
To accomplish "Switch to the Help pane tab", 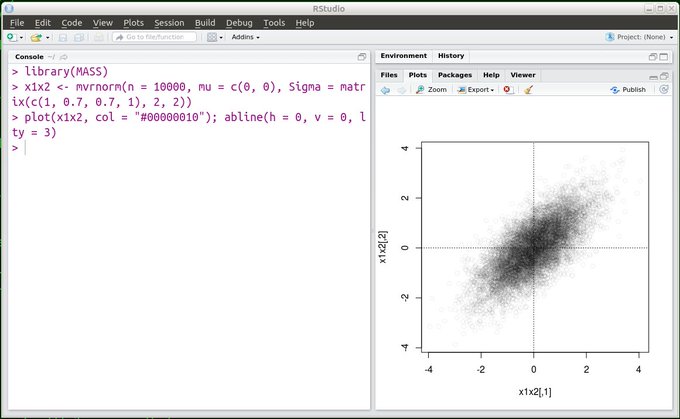I will [491, 75].
